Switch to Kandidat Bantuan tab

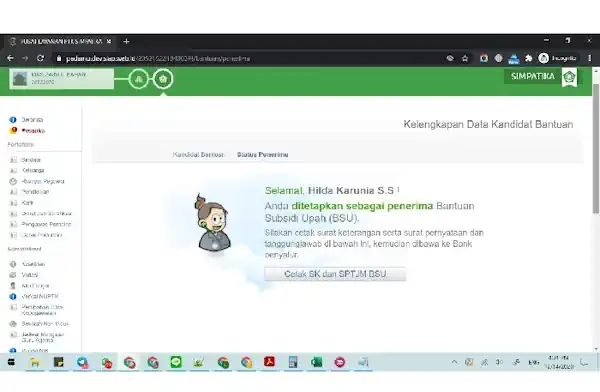pyautogui.click(x=198, y=154)
